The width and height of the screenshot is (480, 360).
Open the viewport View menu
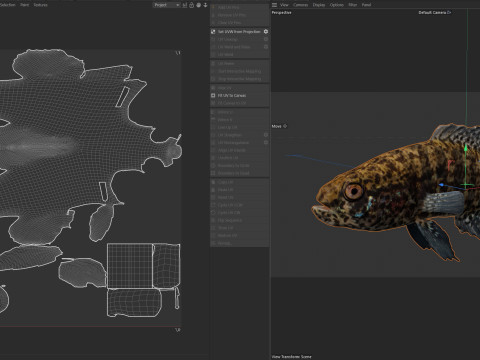click(x=284, y=5)
